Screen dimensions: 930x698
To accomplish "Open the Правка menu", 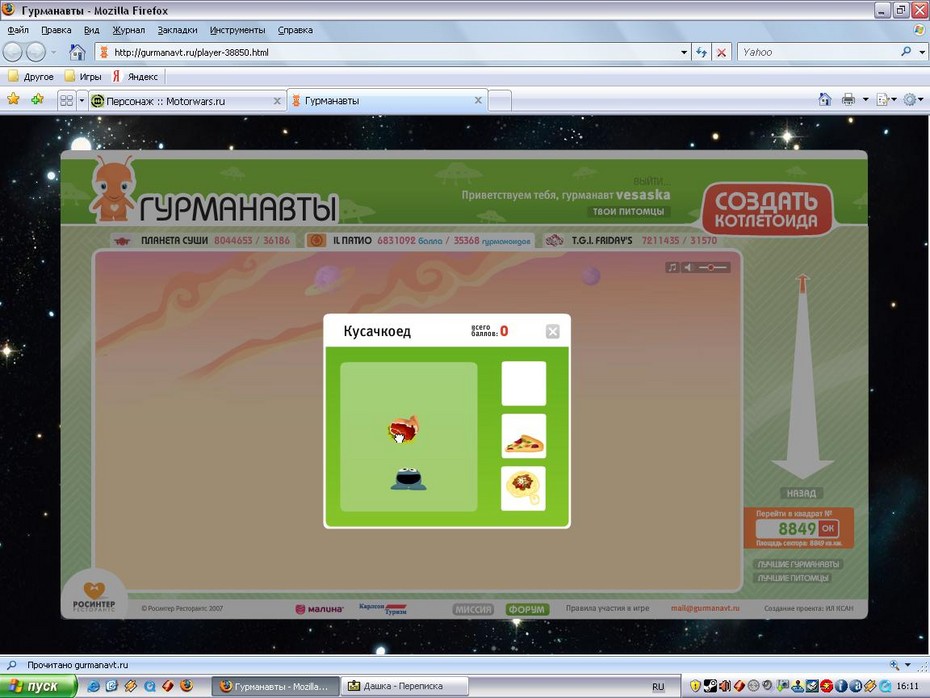I will pyautogui.click(x=56, y=30).
